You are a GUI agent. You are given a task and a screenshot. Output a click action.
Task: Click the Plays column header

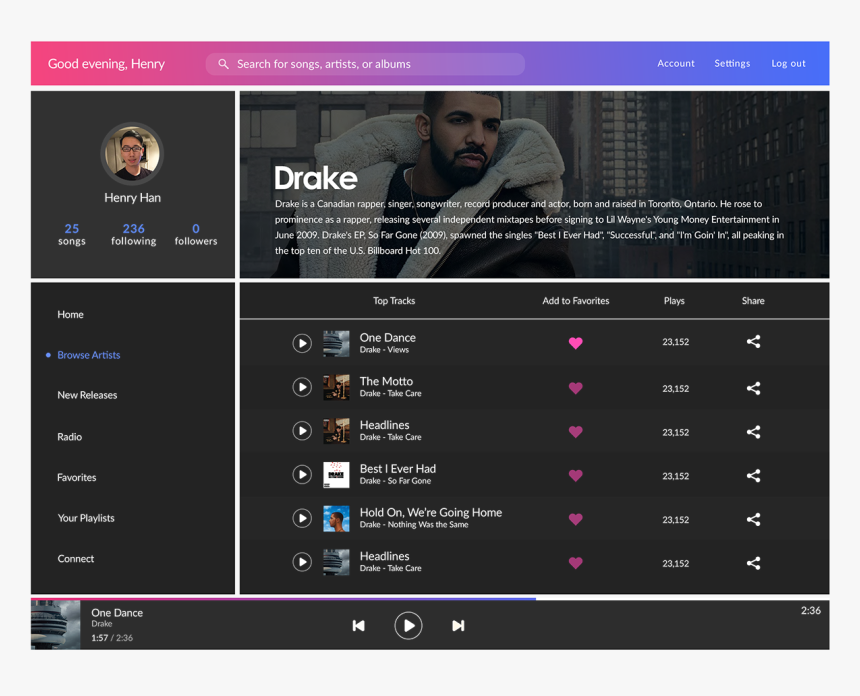coord(674,301)
